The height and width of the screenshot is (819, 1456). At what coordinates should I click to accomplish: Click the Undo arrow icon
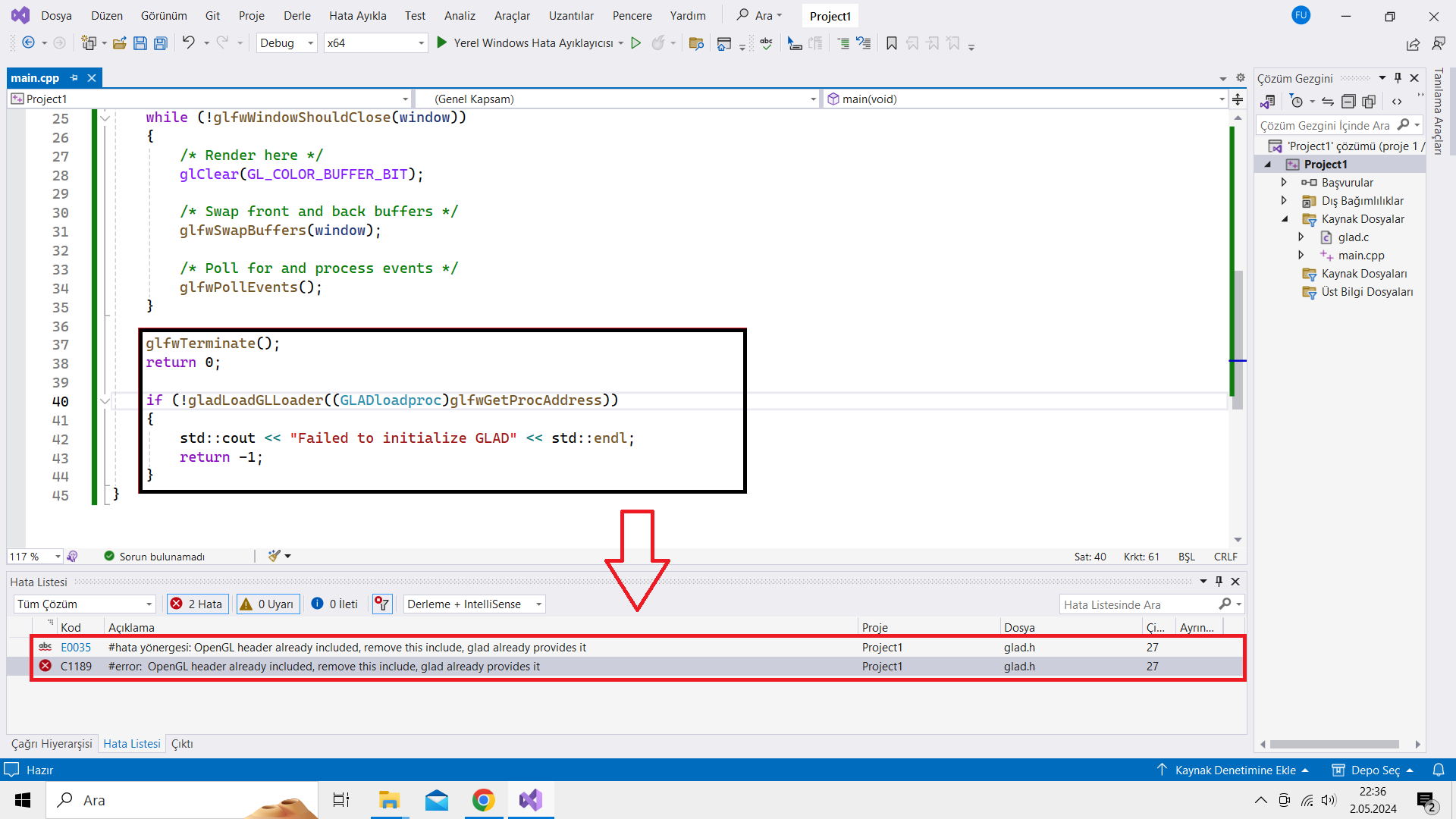188,43
